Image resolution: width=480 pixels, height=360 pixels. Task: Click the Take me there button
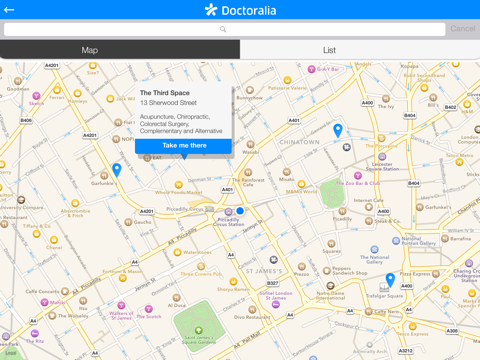[183, 146]
